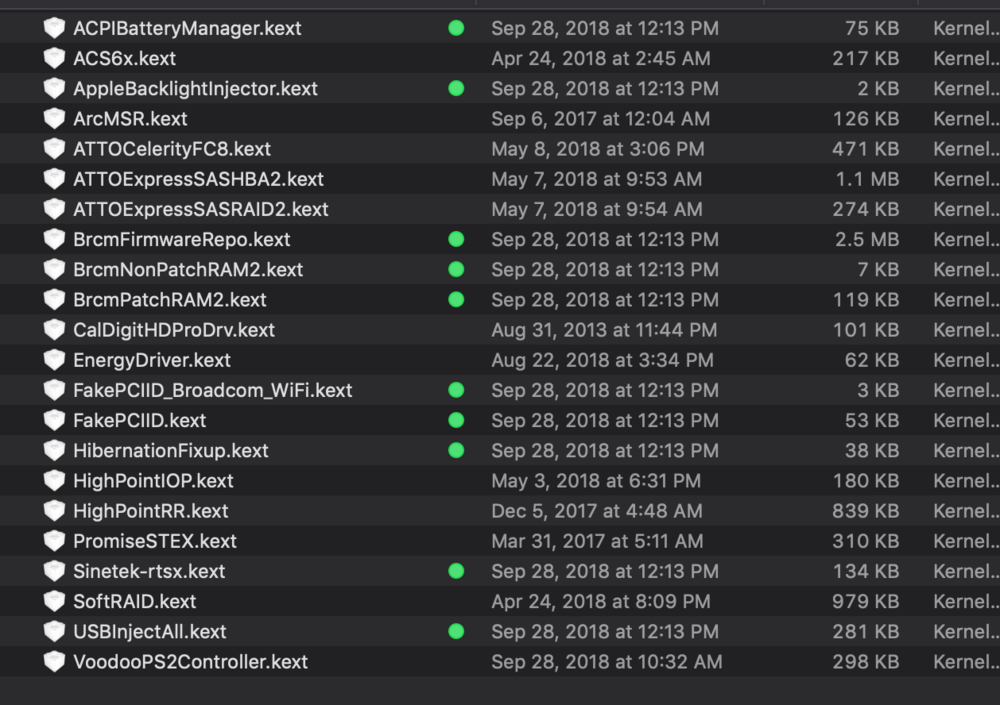Click the BrcmFirmwareRepo.kext icon

[x=54, y=239]
